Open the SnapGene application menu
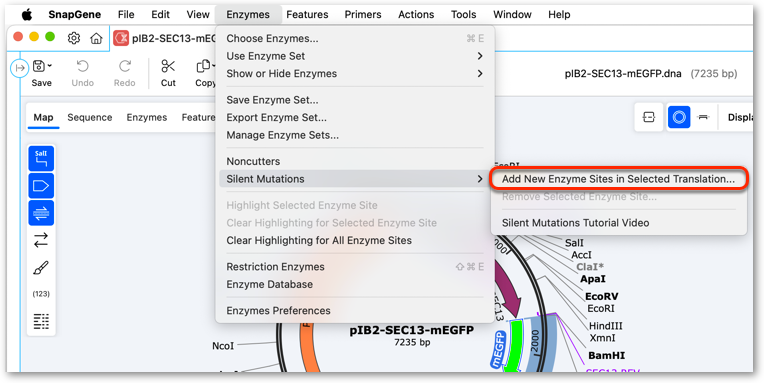 [74, 15]
